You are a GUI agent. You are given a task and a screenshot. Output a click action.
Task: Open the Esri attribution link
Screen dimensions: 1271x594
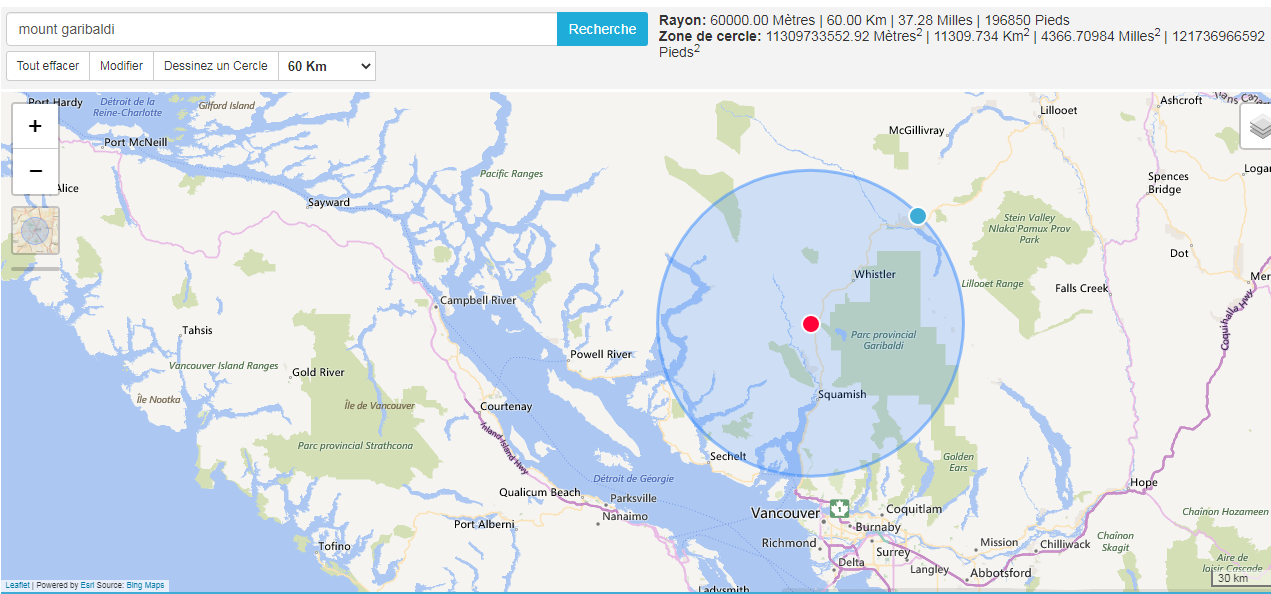[87, 585]
